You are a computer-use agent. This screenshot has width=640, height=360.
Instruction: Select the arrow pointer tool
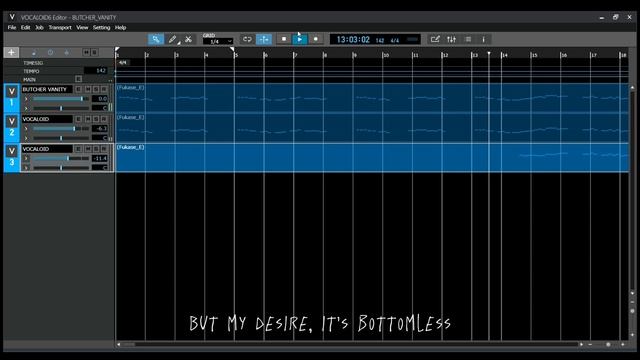click(x=156, y=39)
